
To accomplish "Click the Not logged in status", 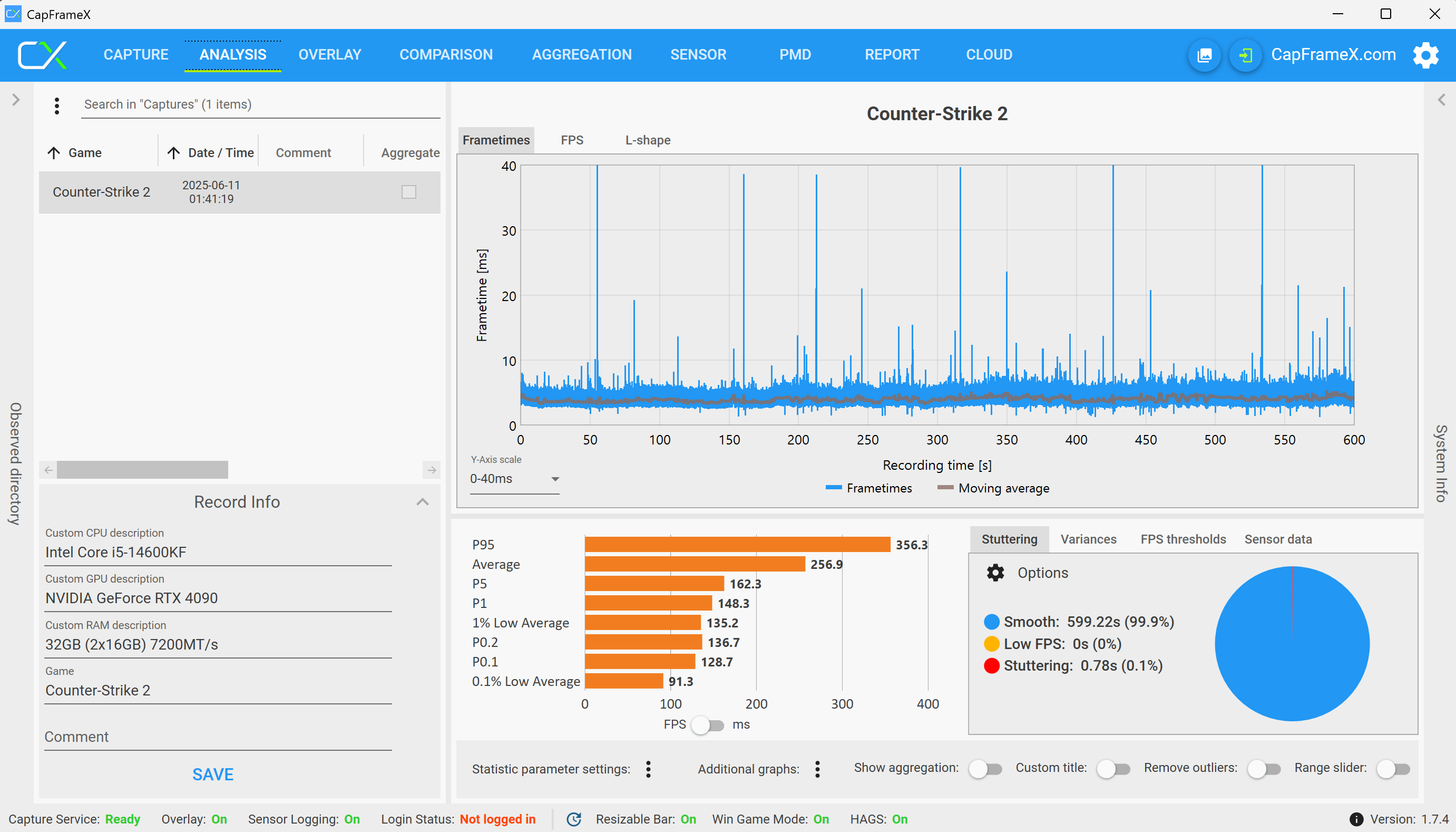I will click(497, 819).
